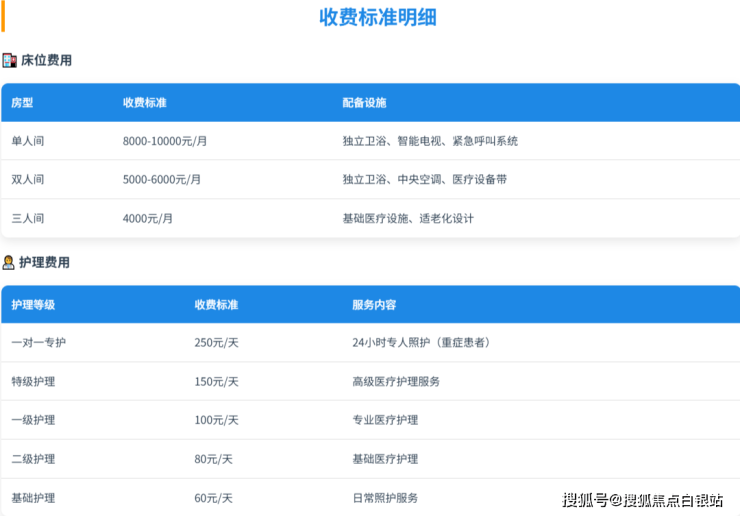Select the 收费标准明细 page title
Image resolution: width=740 pixels, height=516 pixels.
coord(377,18)
